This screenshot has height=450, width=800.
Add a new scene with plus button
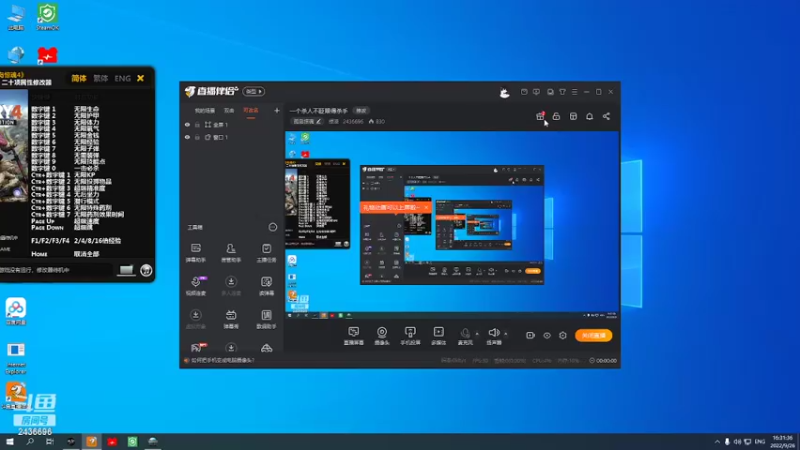click(x=277, y=110)
